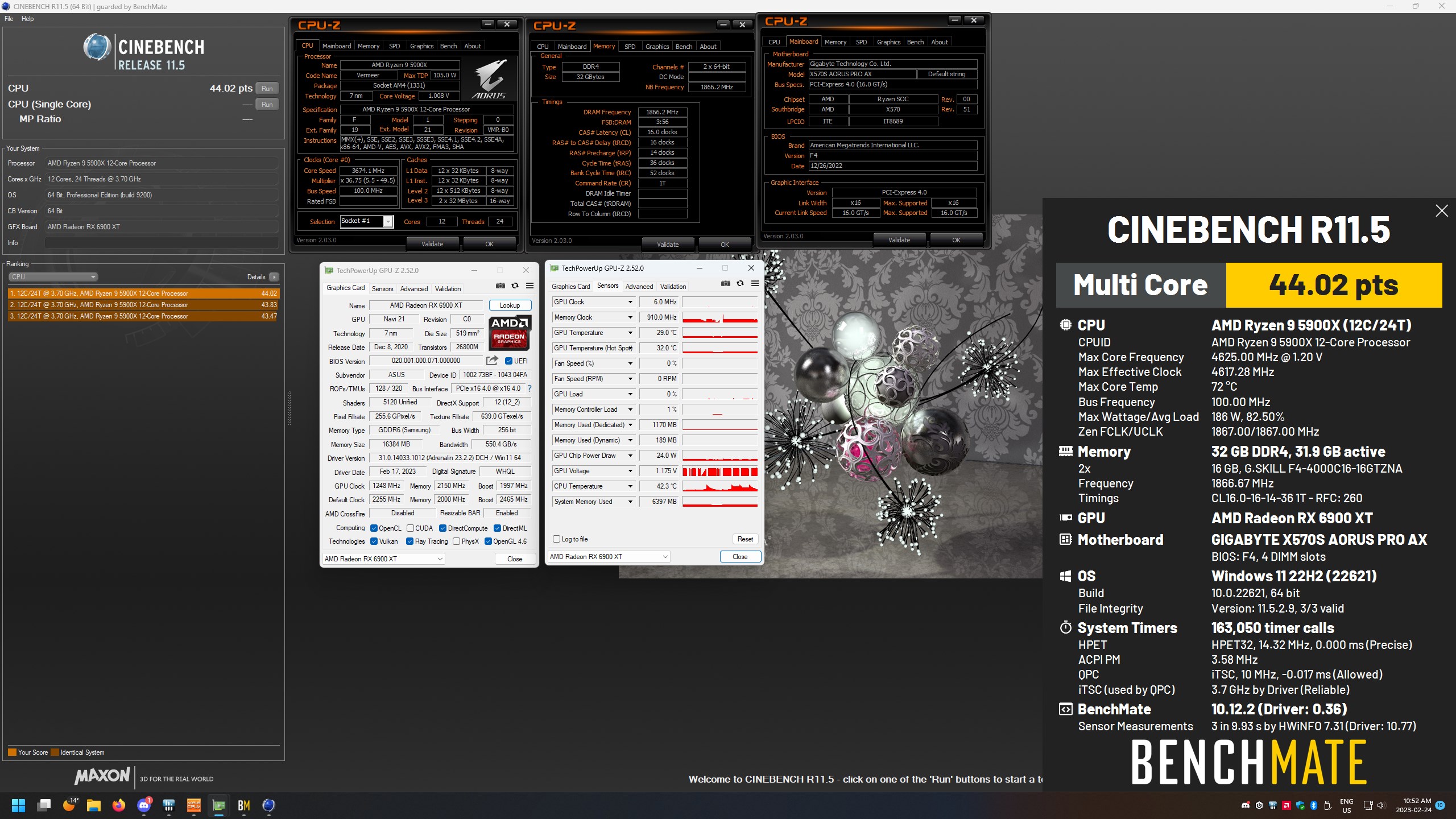1456x819 pixels.
Task: Toggle the PhysX checkbox
Action: pyautogui.click(x=456, y=541)
